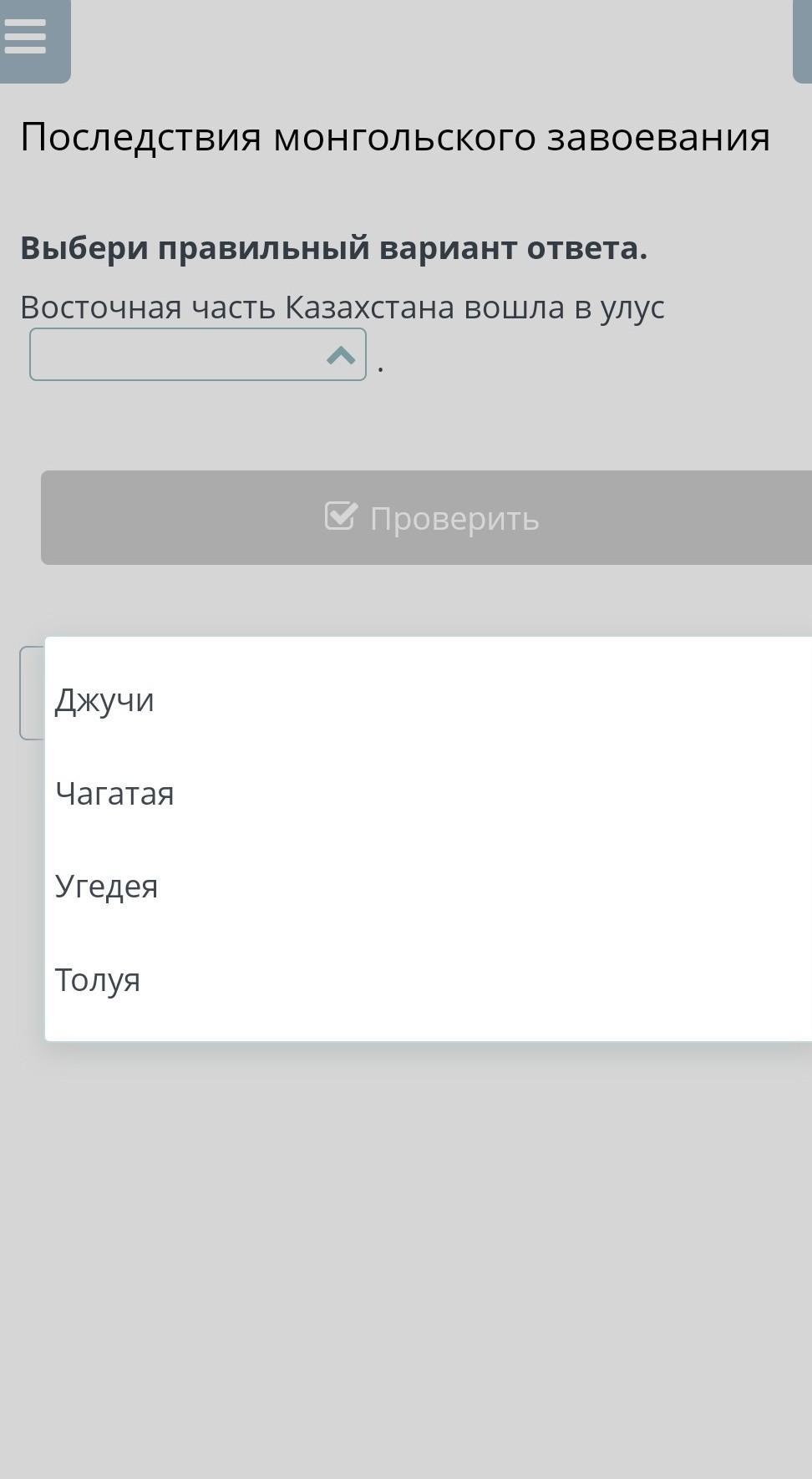812x1479 pixels.
Task: Click the heading Последствия монгольского завоевания
Action: coord(395,137)
